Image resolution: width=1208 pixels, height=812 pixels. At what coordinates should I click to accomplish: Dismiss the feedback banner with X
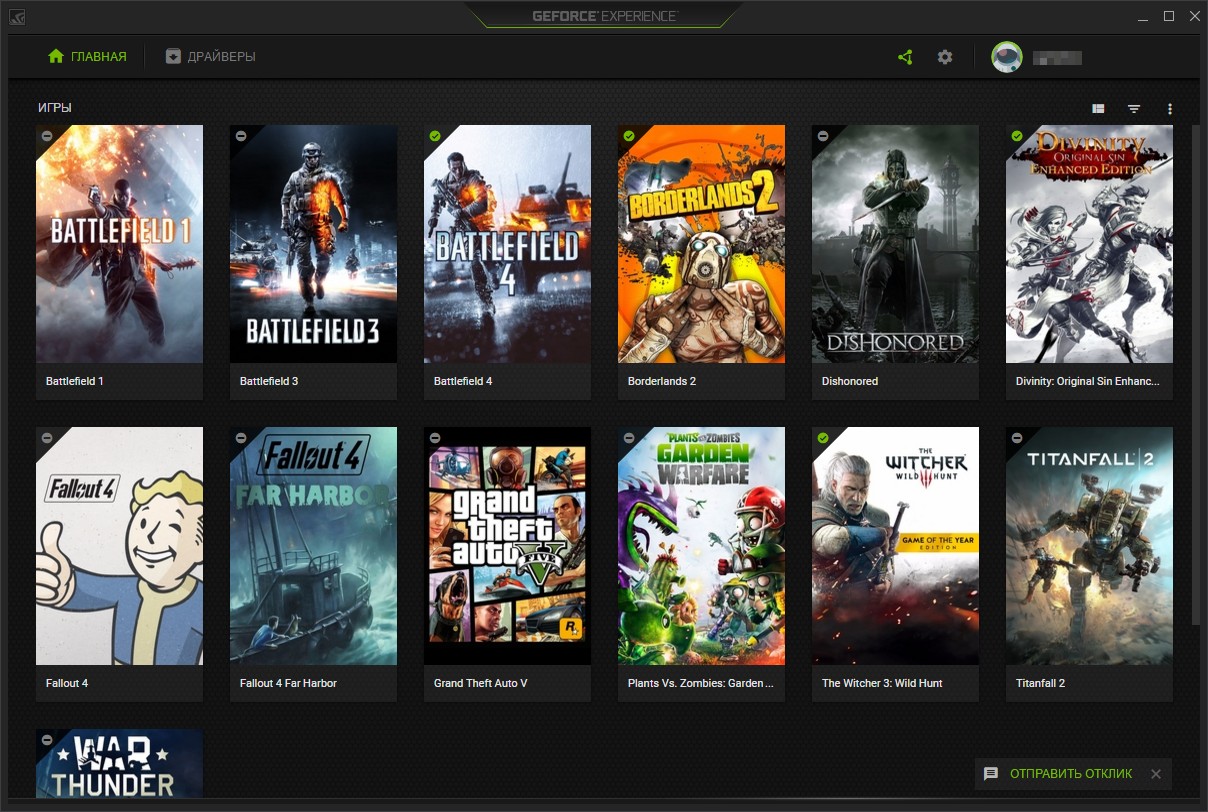(x=1156, y=774)
